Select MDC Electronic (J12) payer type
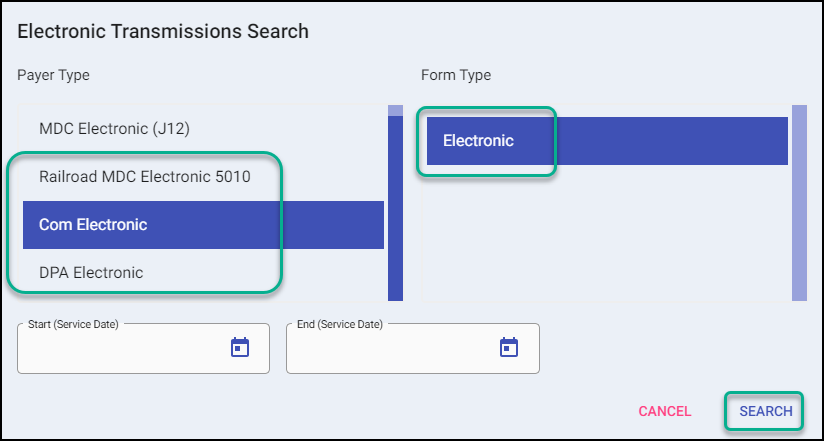The height and width of the screenshot is (441, 824). tap(114, 129)
